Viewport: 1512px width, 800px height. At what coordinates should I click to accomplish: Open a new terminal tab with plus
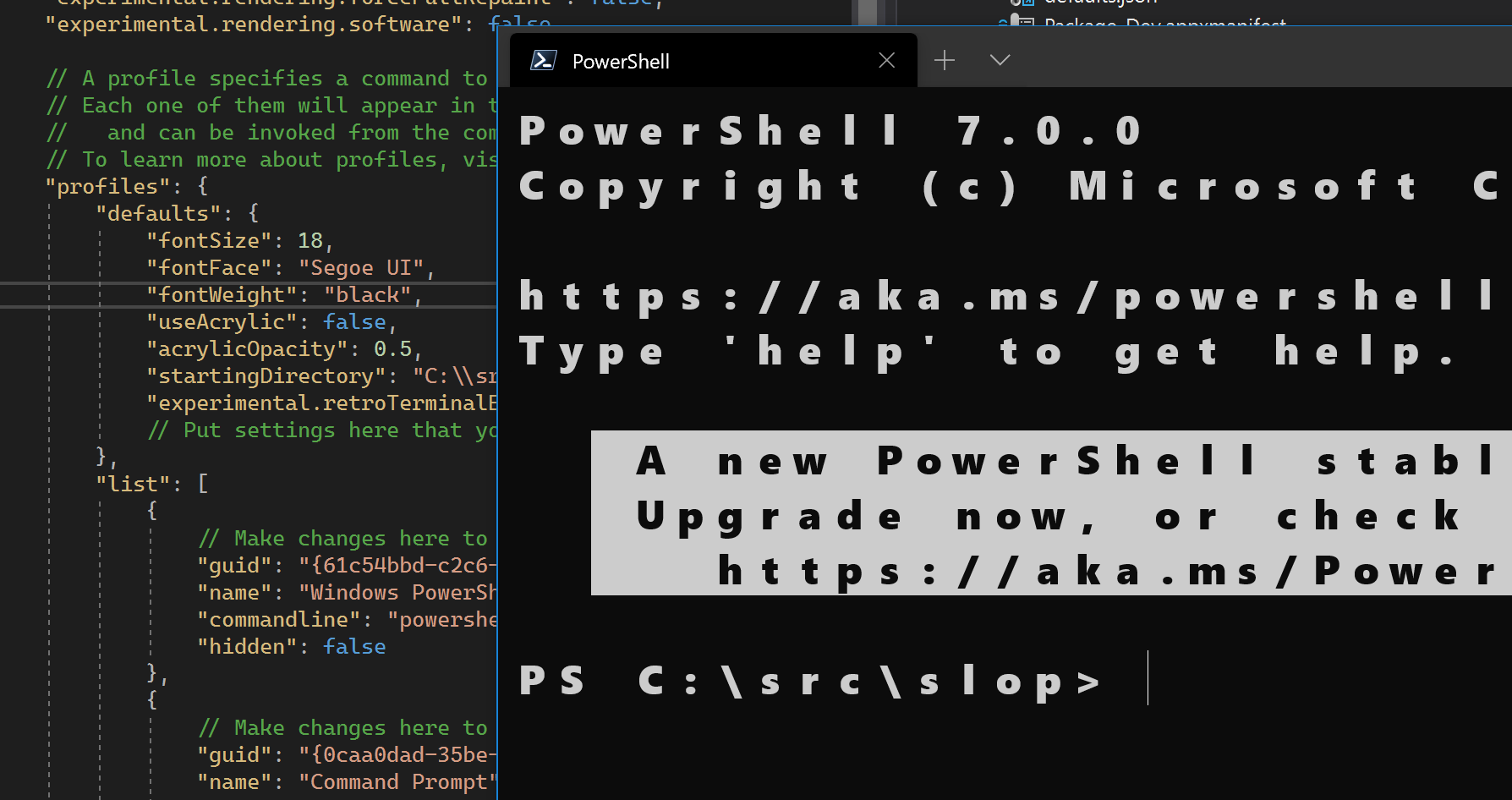coord(945,60)
